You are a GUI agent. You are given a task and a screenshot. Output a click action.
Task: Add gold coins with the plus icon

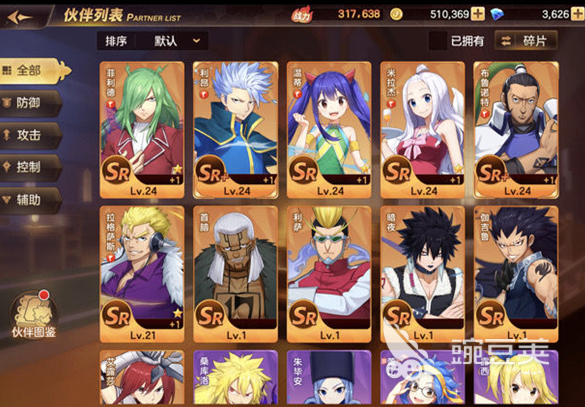[x=478, y=15]
